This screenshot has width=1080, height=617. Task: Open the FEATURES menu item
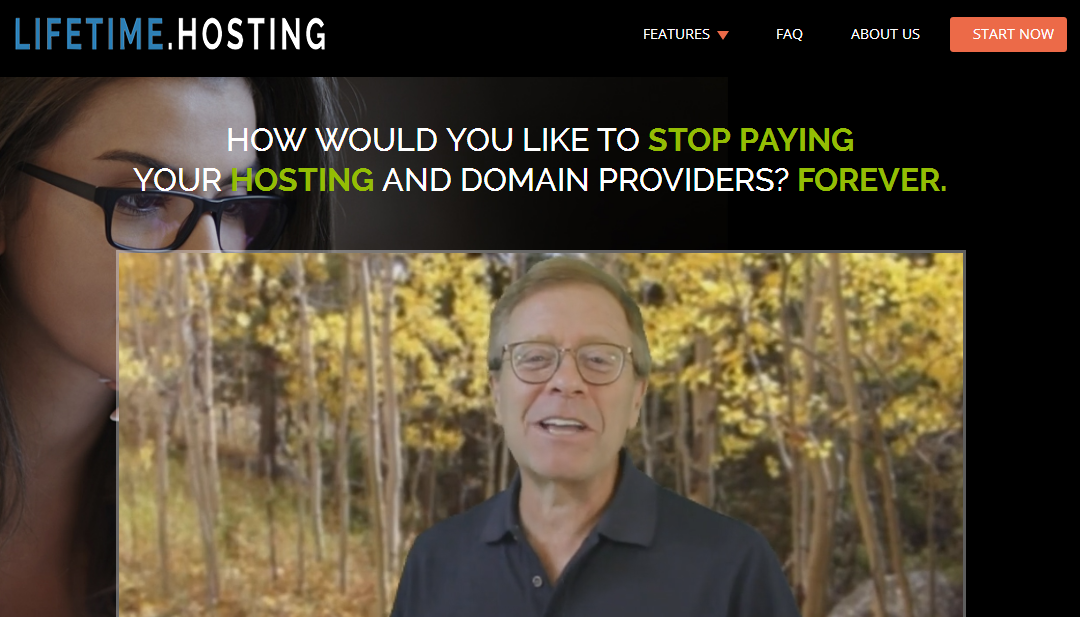click(676, 34)
